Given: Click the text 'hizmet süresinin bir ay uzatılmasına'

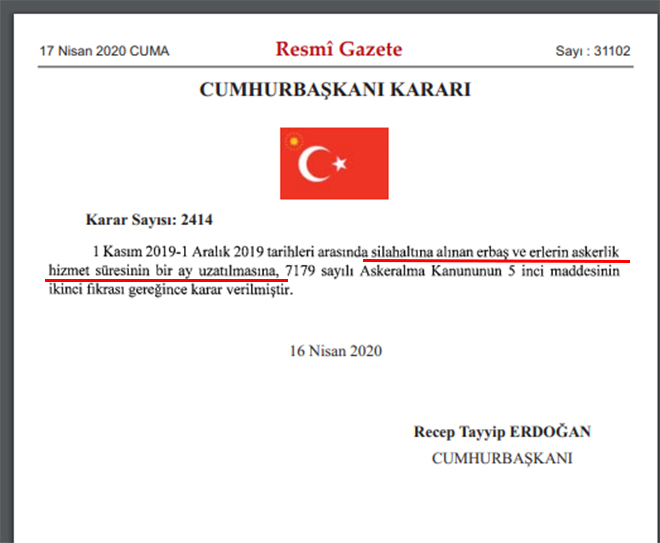Looking at the screenshot, I should [x=164, y=271].
